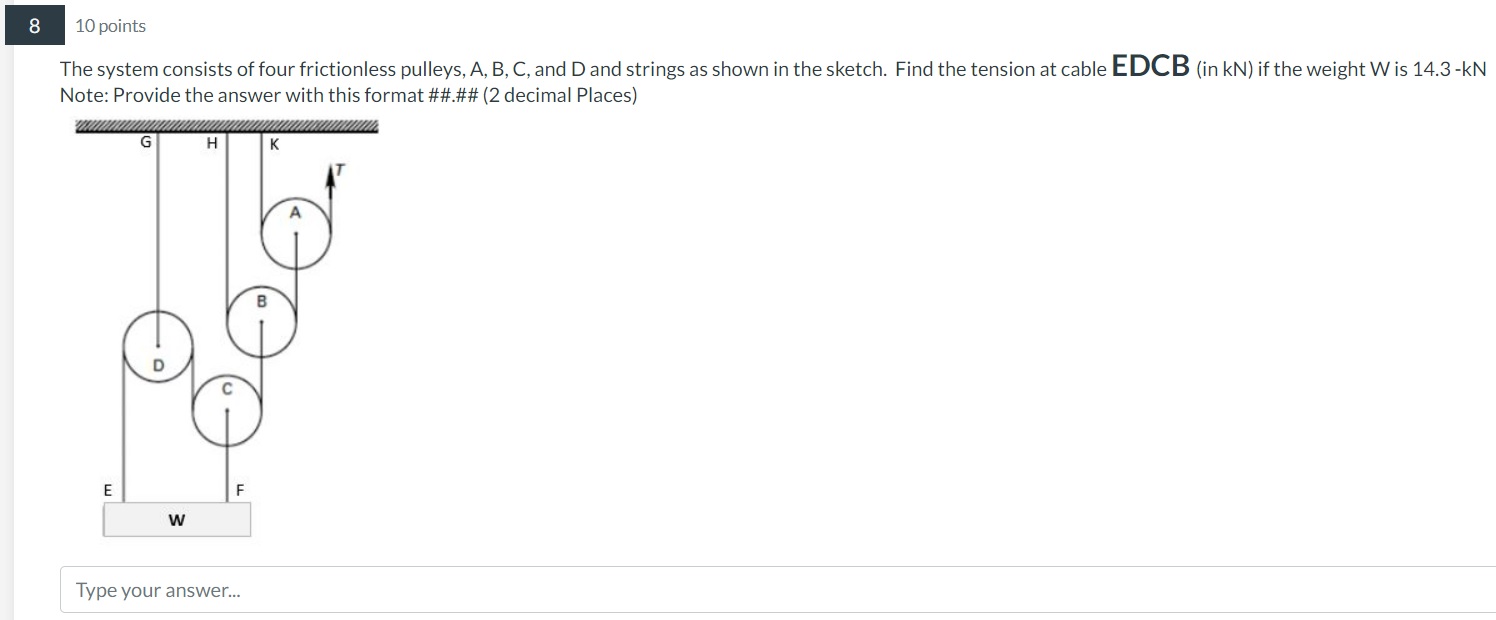Click the label H in the sketch

212,143
